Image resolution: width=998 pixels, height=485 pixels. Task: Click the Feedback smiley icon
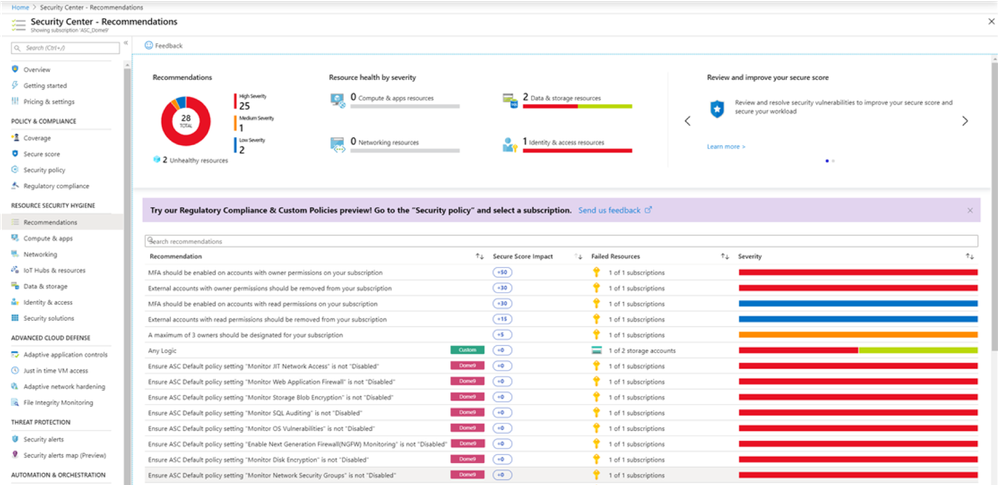coord(149,46)
